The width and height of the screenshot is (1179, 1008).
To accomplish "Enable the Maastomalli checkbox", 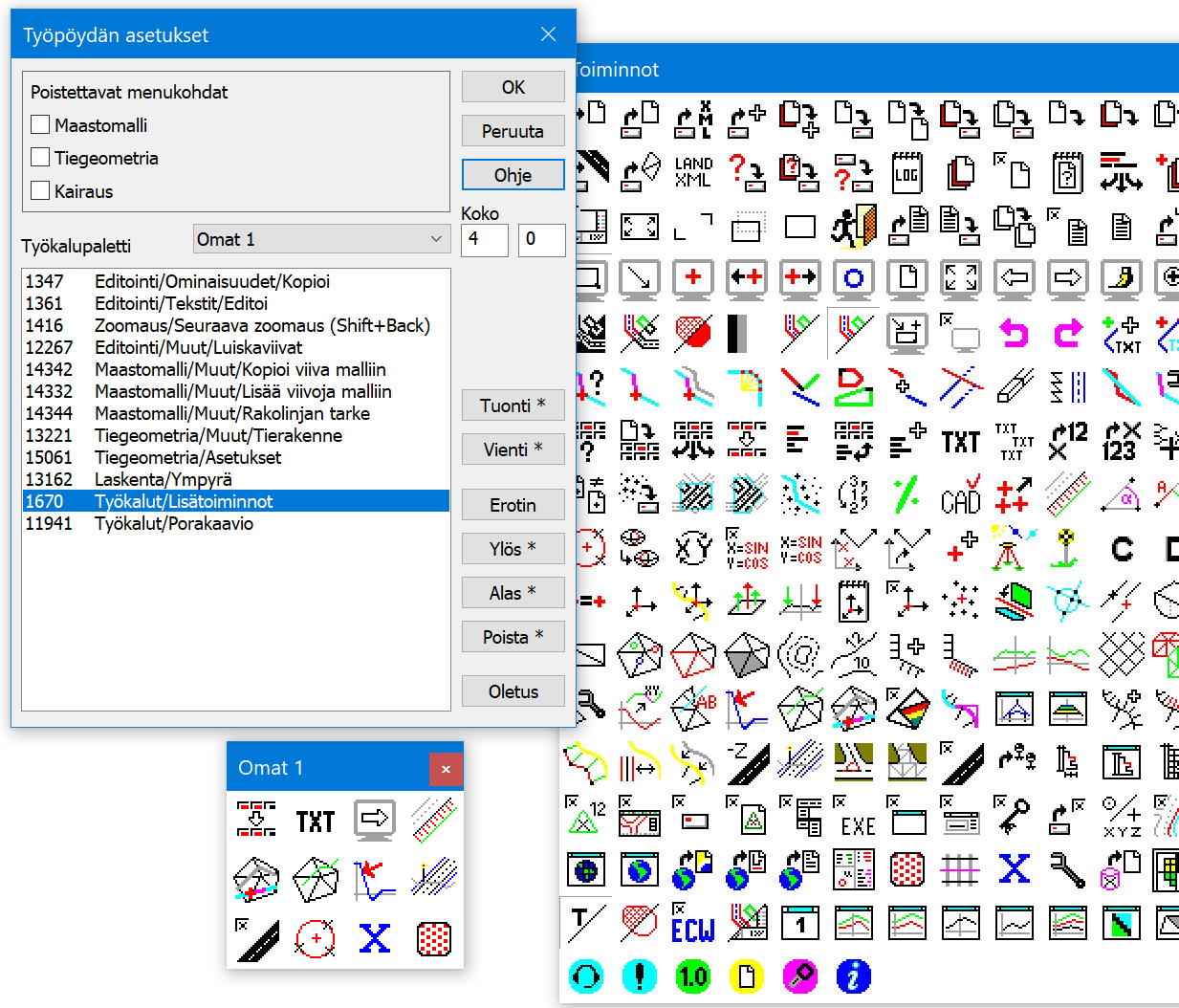I will (x=40, y=124).
